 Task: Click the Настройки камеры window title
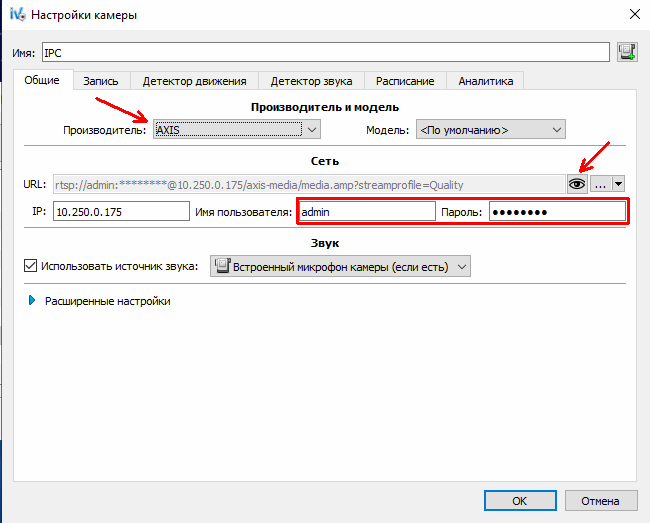[84, 15]
